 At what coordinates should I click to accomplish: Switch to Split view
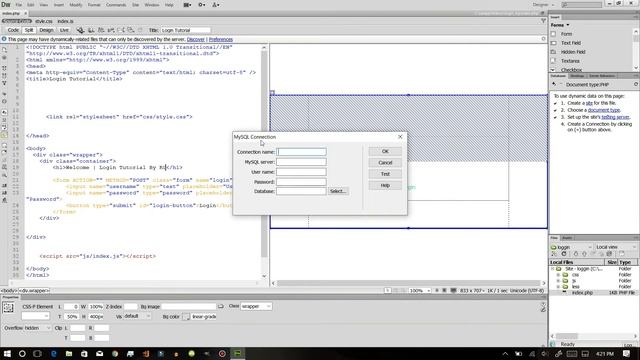click(x=29, y=30)
